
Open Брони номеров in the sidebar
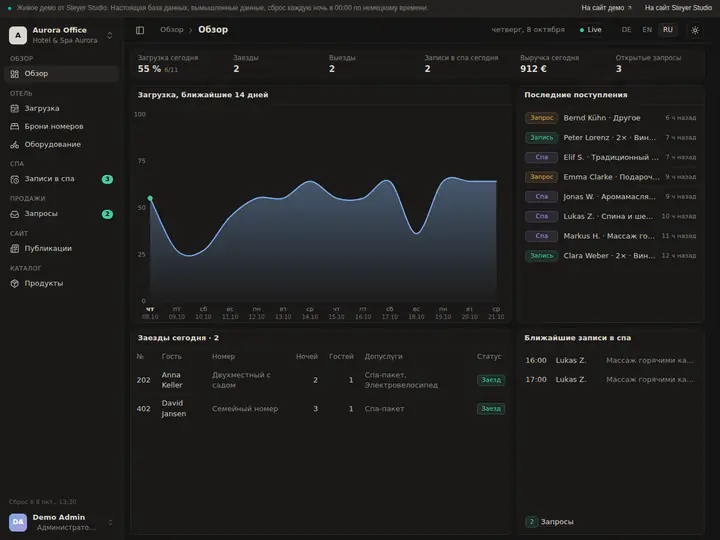[x=62, y=126]
